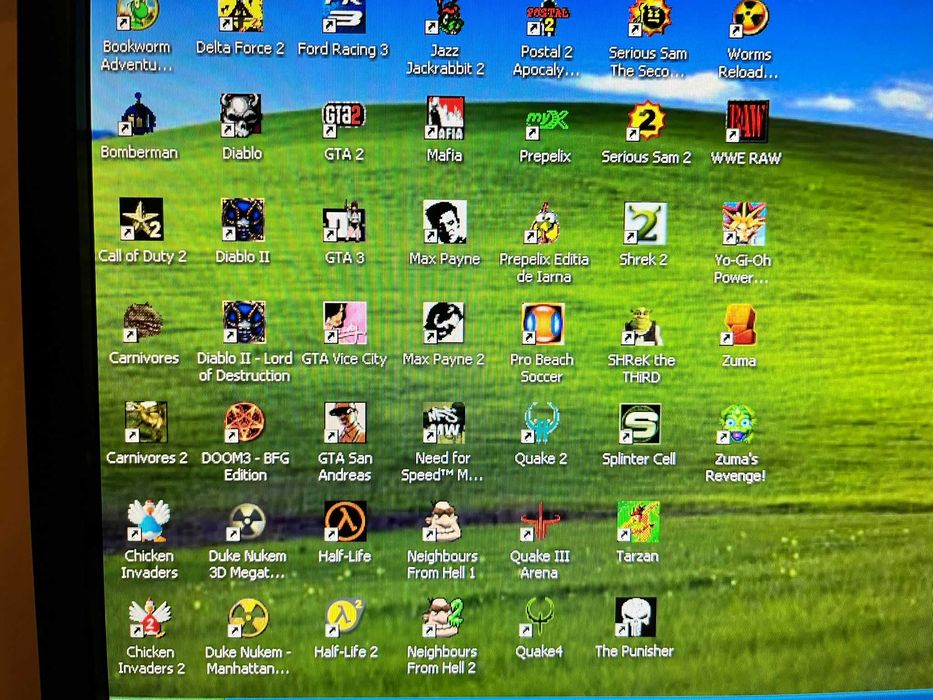Screen dimensions: 933x700
Task: Open the Zuma's Revenge! shortcut
Action: coord(737,425)
